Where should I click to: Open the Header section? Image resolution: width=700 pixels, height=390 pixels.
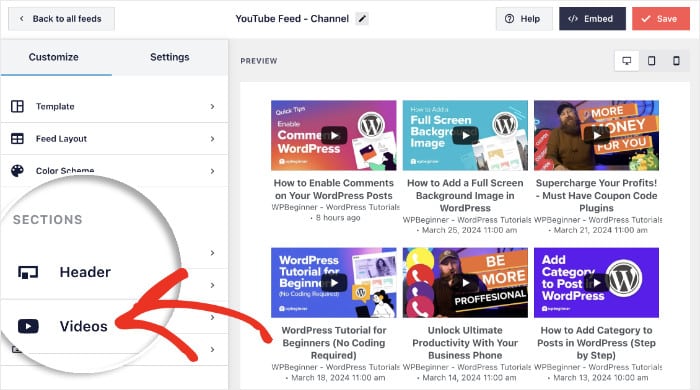click(85, 272)
